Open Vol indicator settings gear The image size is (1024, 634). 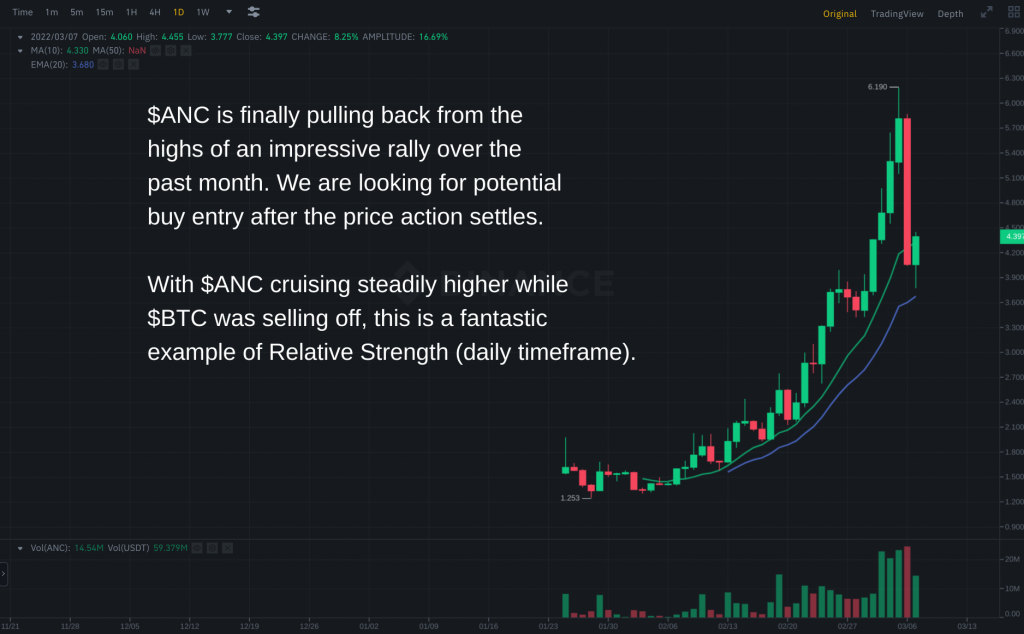click(212, 548)
